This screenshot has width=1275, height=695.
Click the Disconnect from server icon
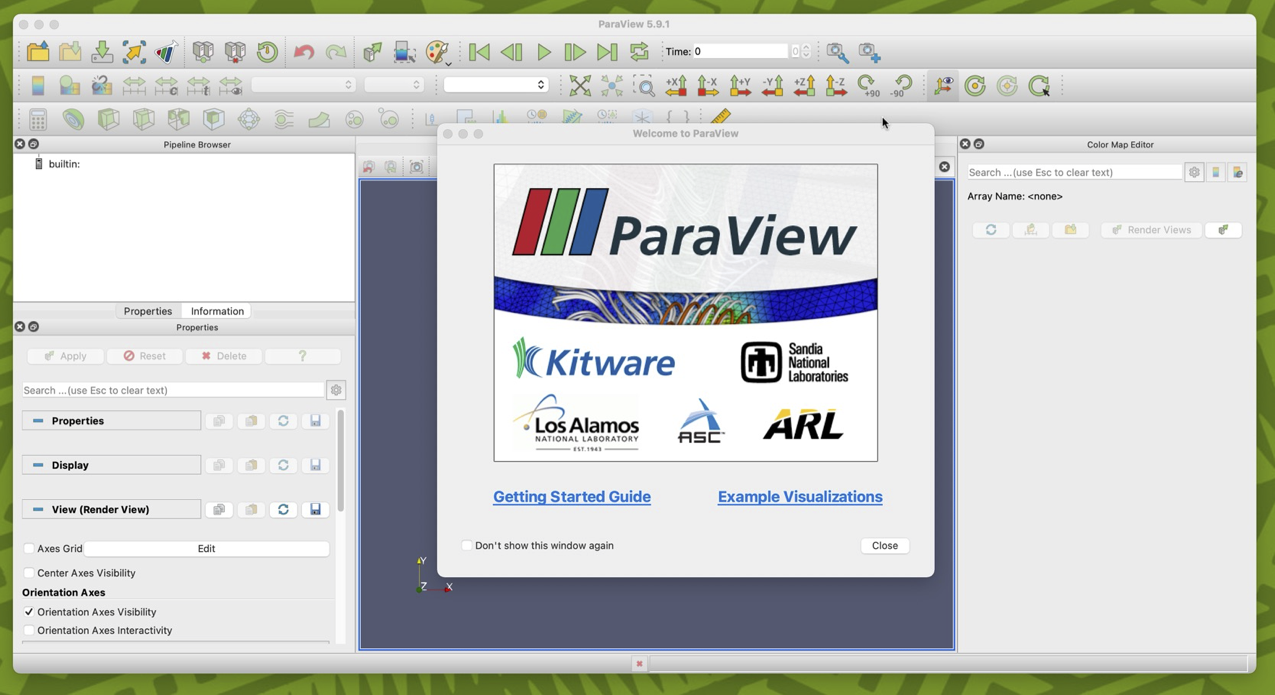tap(235, 51)
